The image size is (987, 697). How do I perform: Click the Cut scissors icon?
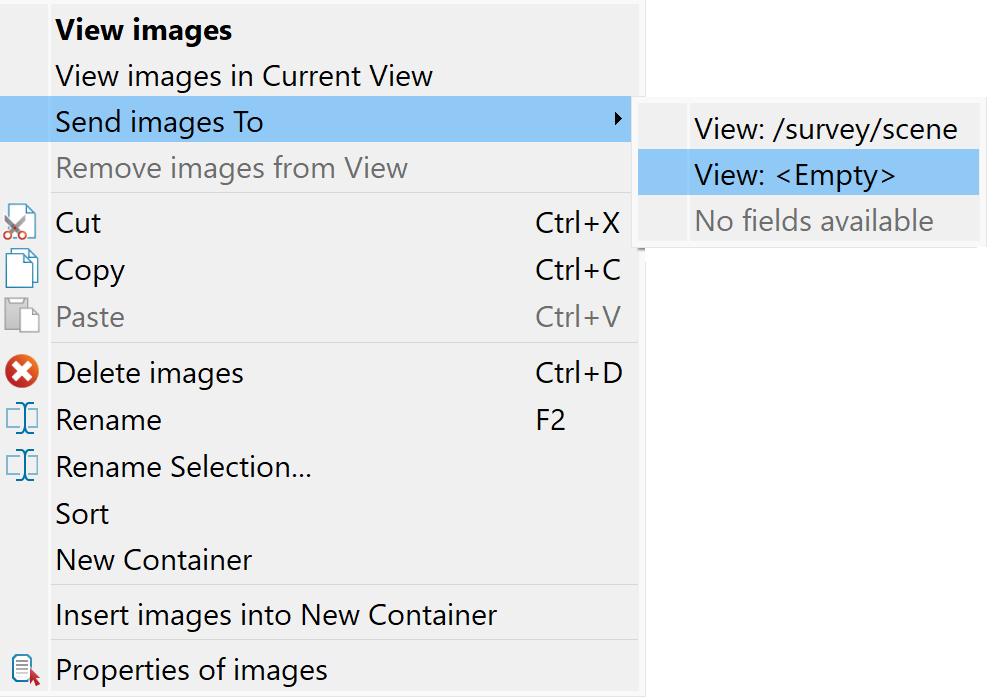(x=21, y=223)
